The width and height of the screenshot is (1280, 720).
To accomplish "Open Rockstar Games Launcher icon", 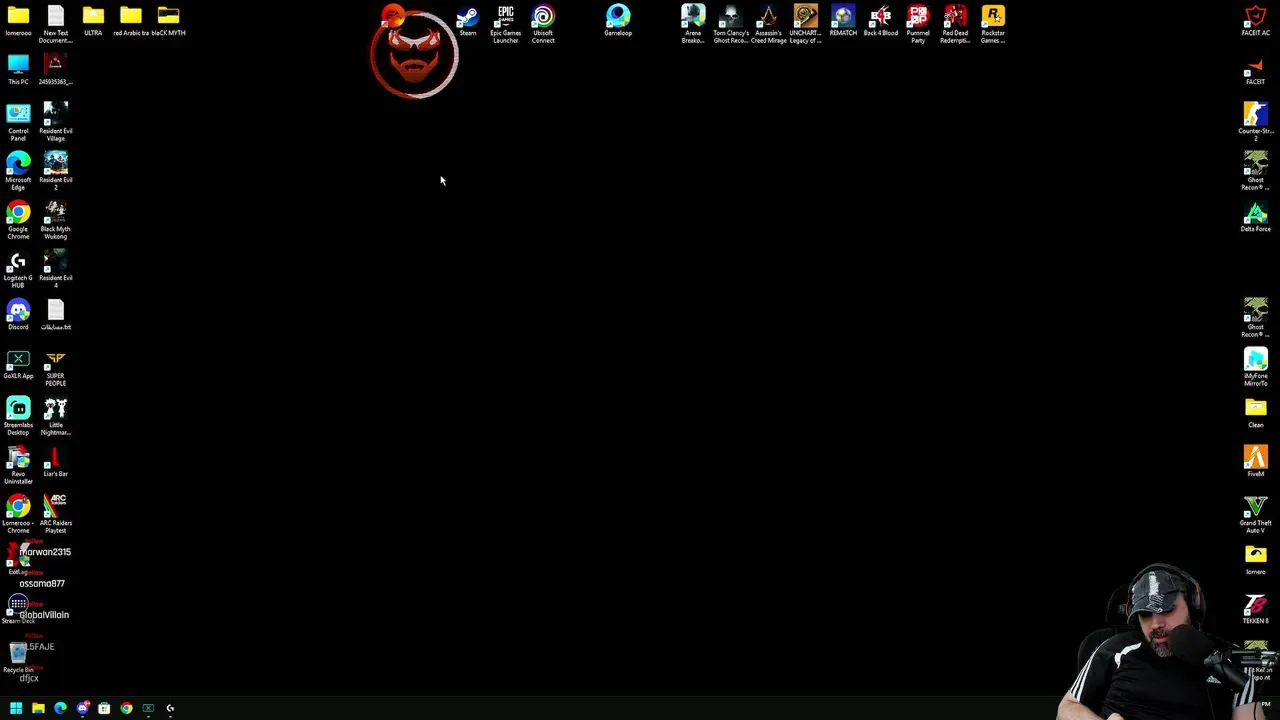I will point(993,24).
